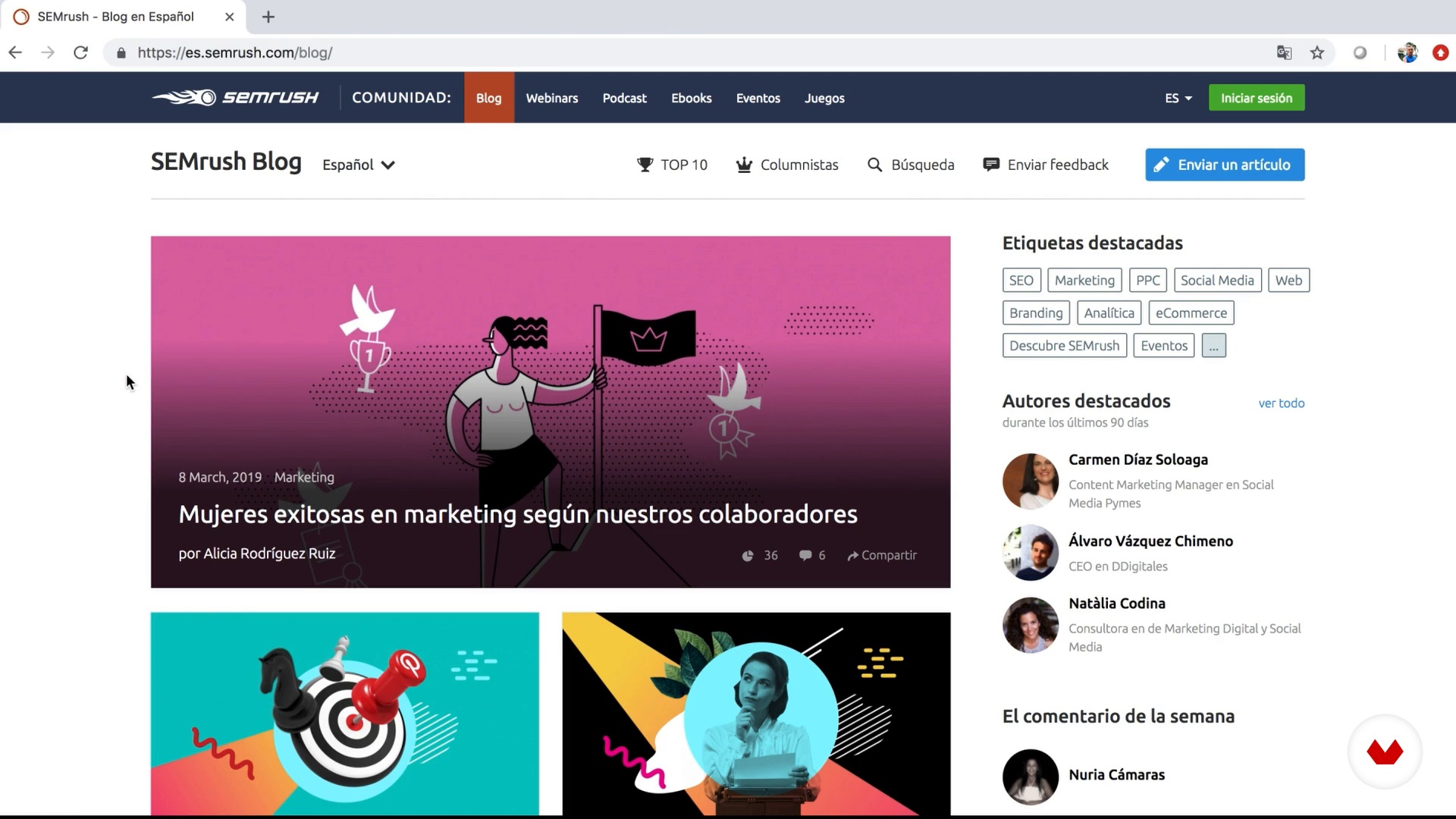Click Nuria Cámaras' avatar photo
Viewport: 1456px width, 819px height.
point(1030,777)
